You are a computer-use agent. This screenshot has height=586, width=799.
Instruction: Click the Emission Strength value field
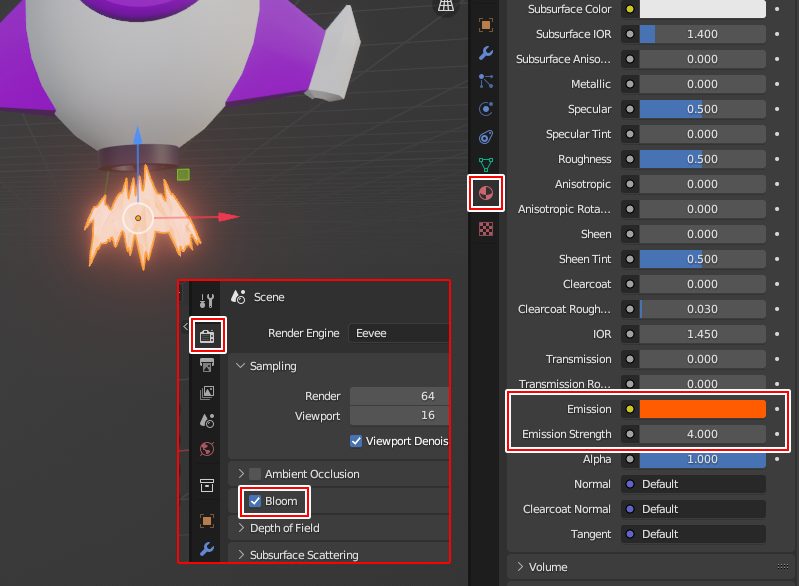(x=702, y=434)
